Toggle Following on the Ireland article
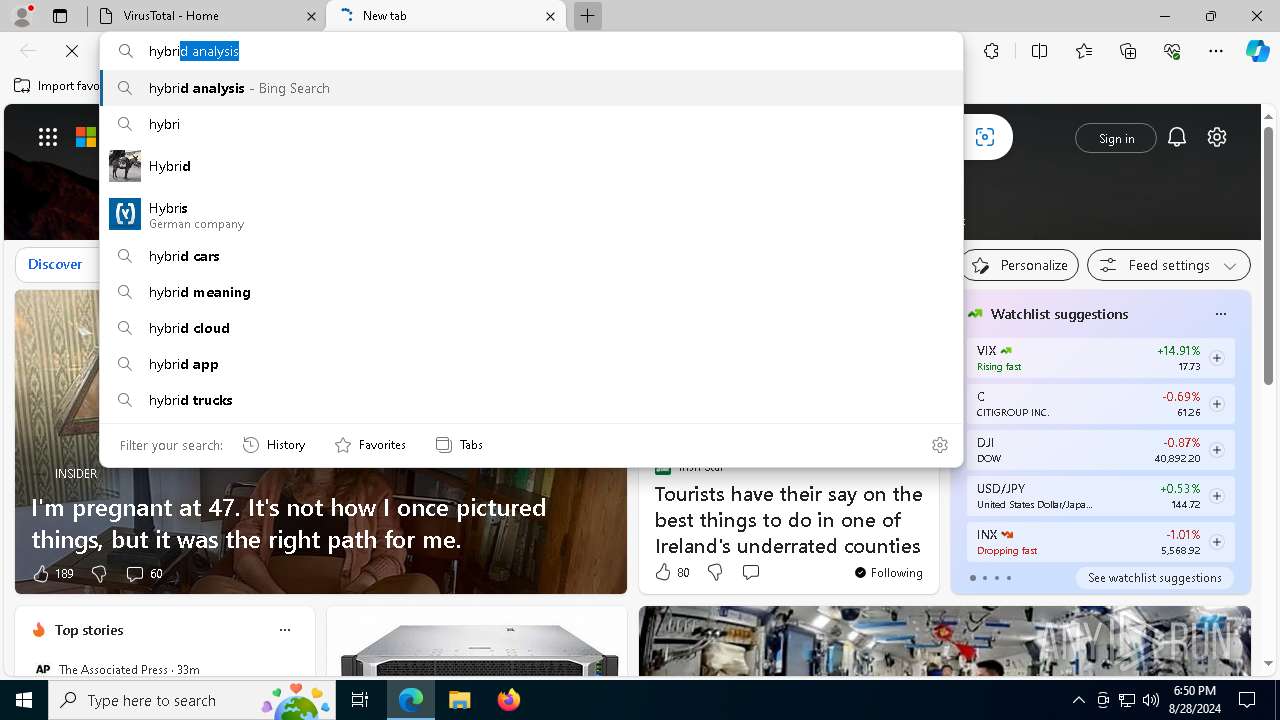Viewport: 1280px width, 720px height. 888,573
